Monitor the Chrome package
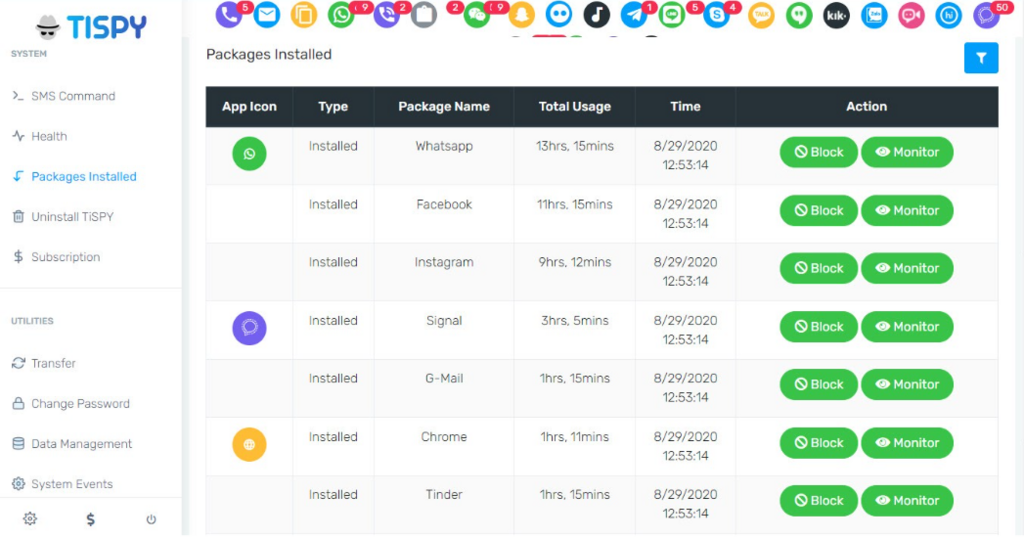The image size is (1024, 539). click(x=907, y=443)
